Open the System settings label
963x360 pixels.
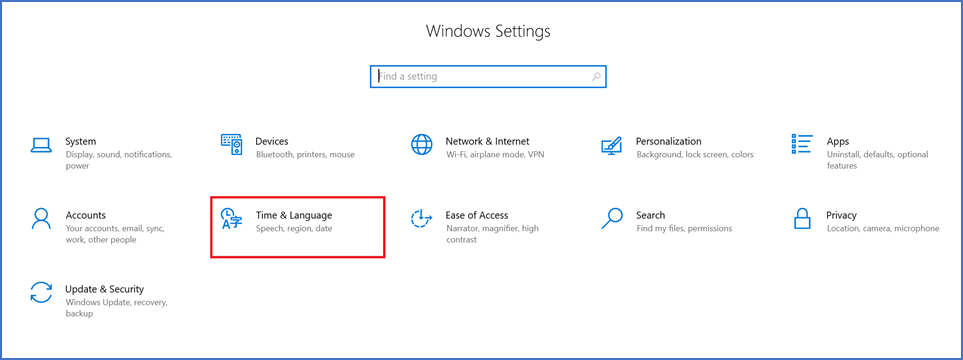pyautogui.click(x=80, y=141)
